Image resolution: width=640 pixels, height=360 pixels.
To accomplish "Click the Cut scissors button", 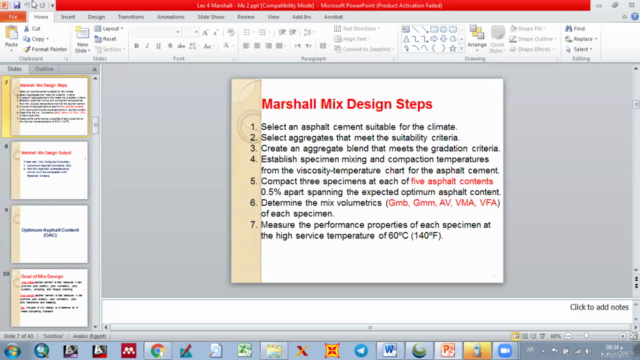I will click(x=32, y=29).
